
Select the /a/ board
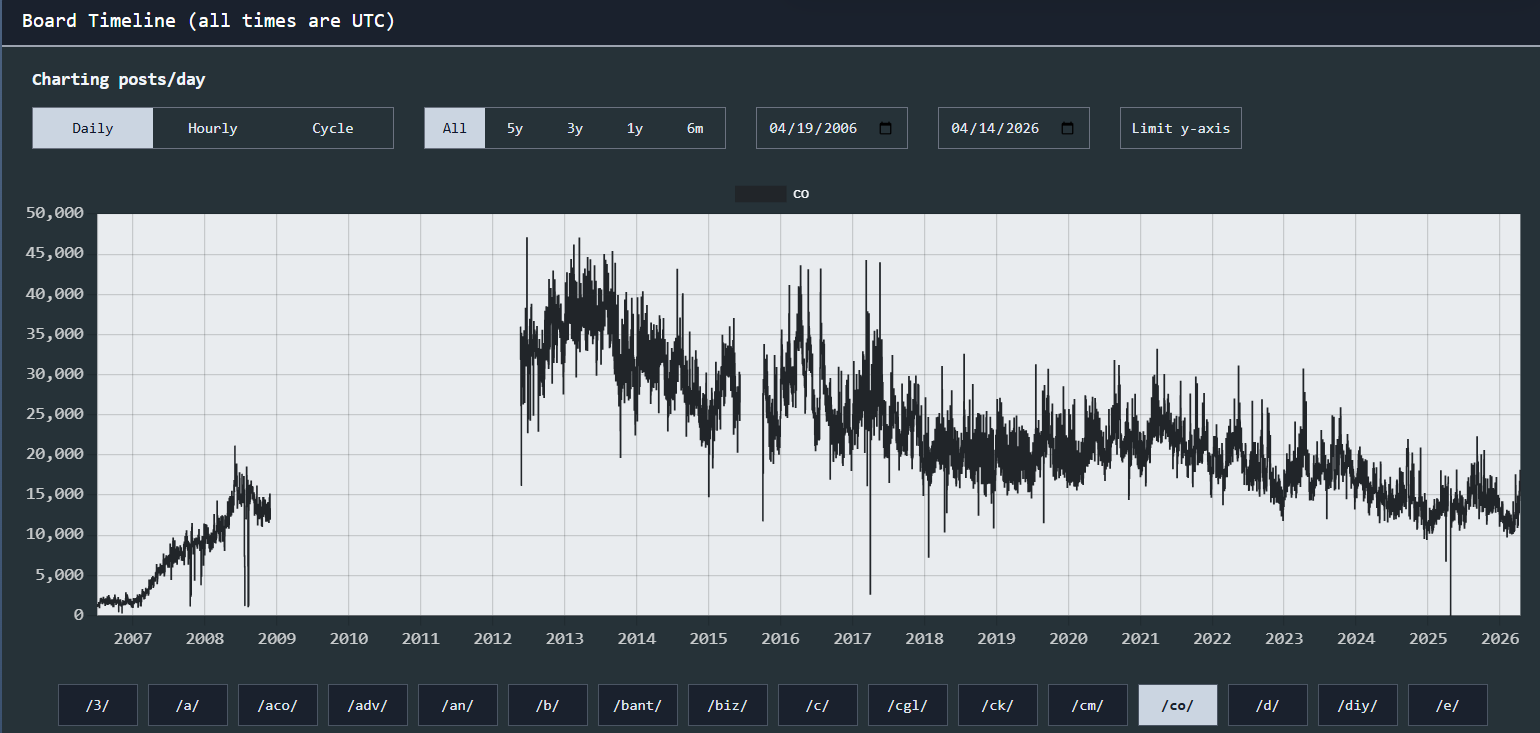pos(188,705)
